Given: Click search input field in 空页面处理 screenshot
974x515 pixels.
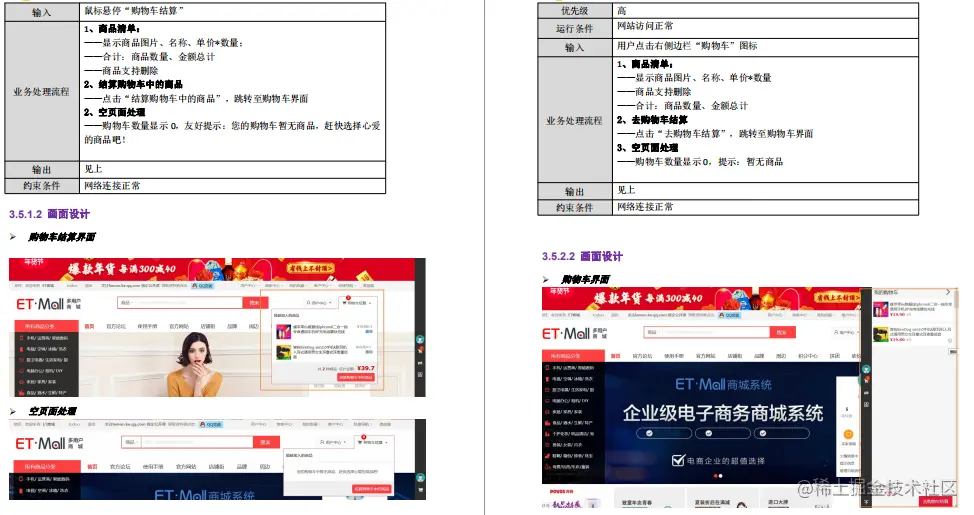Looking at the screenshot, I should [196, 442].
